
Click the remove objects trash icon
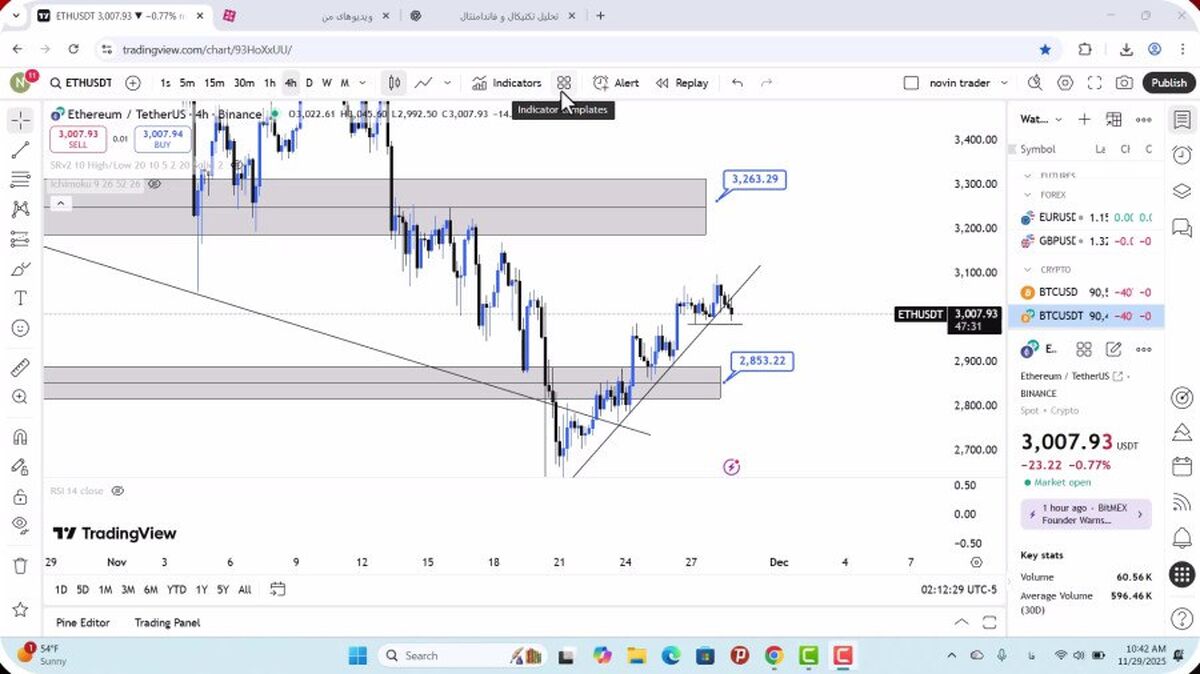20,565
